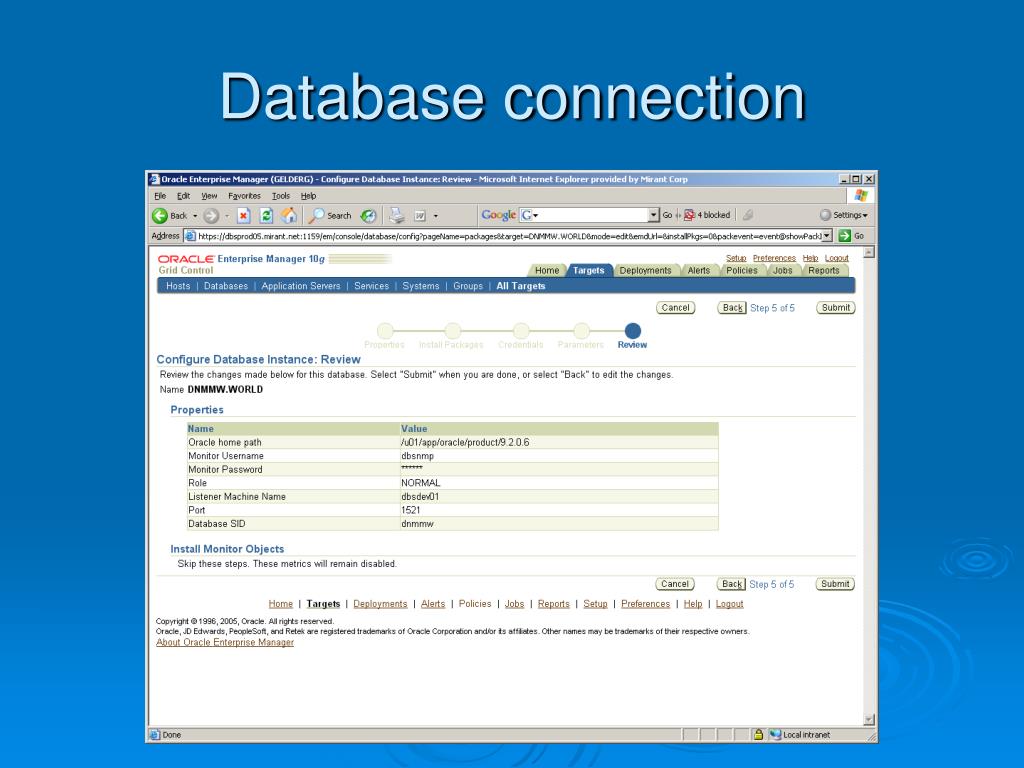Click the browser Home house icon
1024x768 pixels.
pyautogui.click(x=289, y=216)
